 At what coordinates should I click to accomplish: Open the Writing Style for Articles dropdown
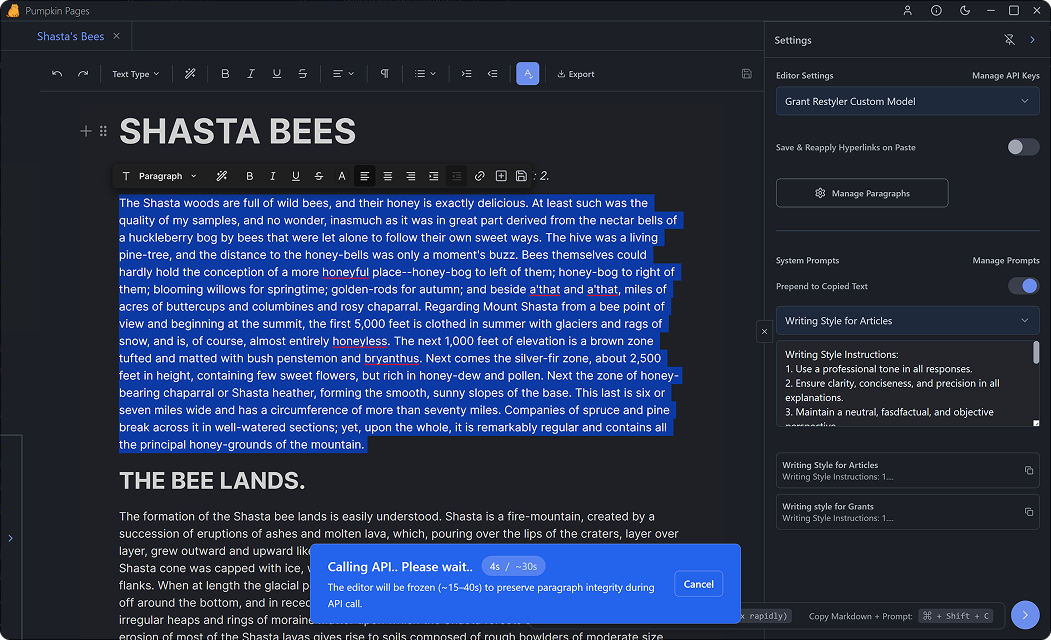[x=907, y=321]
